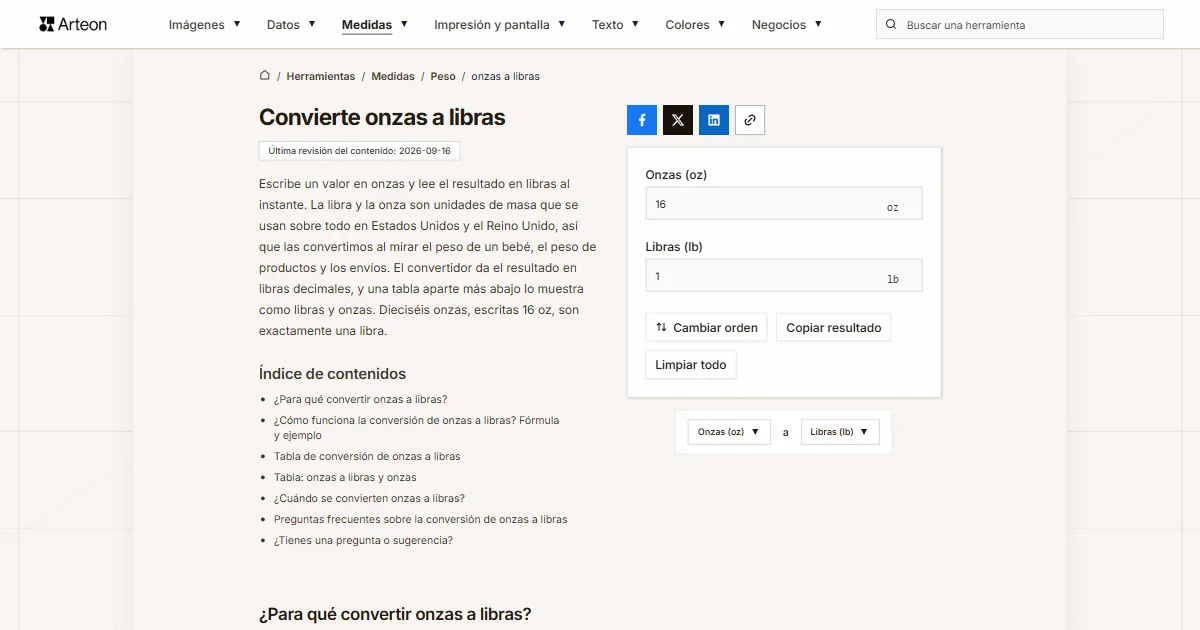Open the Medidas menu

[x=374, y=25]
